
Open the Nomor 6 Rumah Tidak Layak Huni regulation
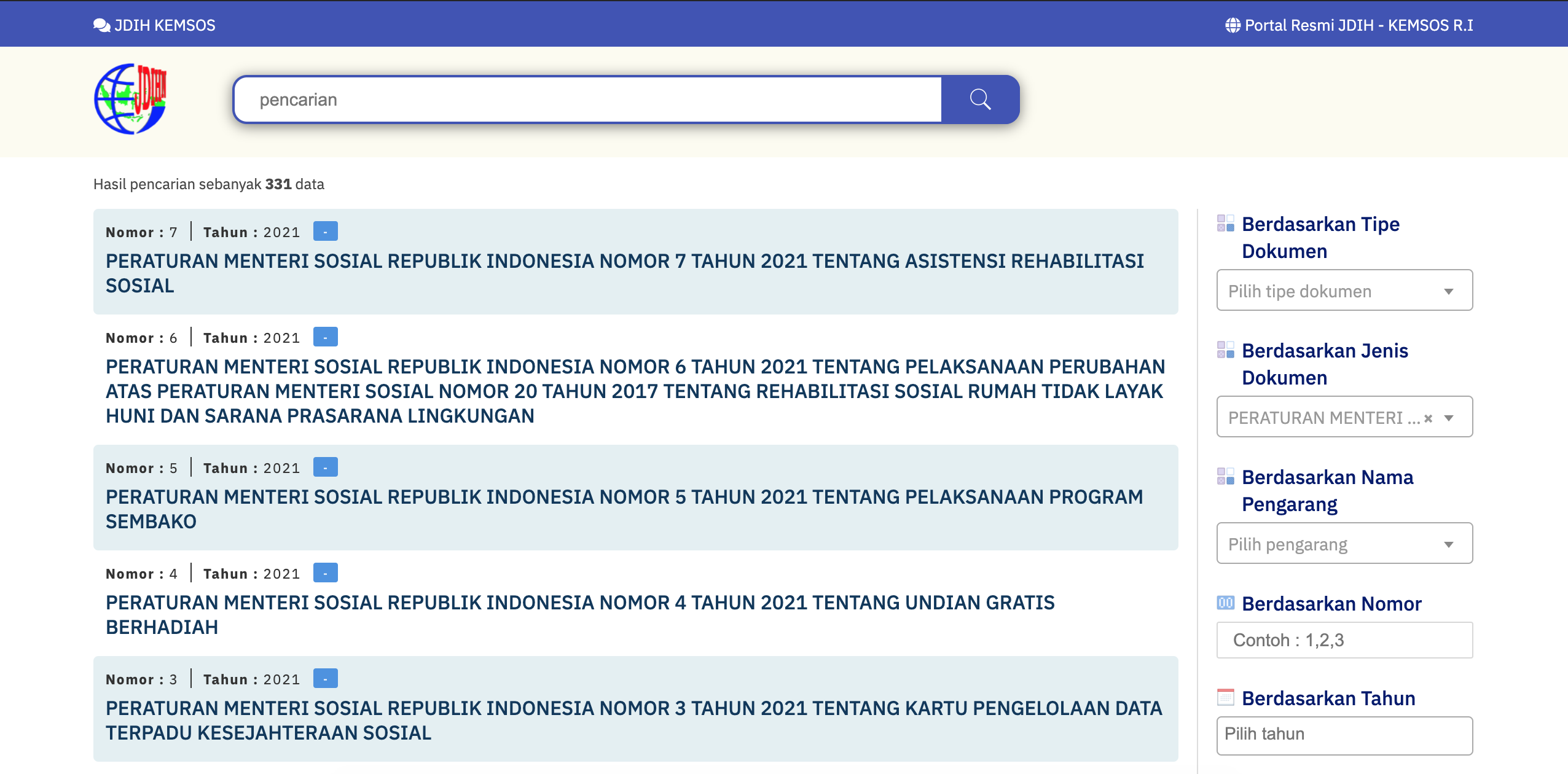pos(635,391)
